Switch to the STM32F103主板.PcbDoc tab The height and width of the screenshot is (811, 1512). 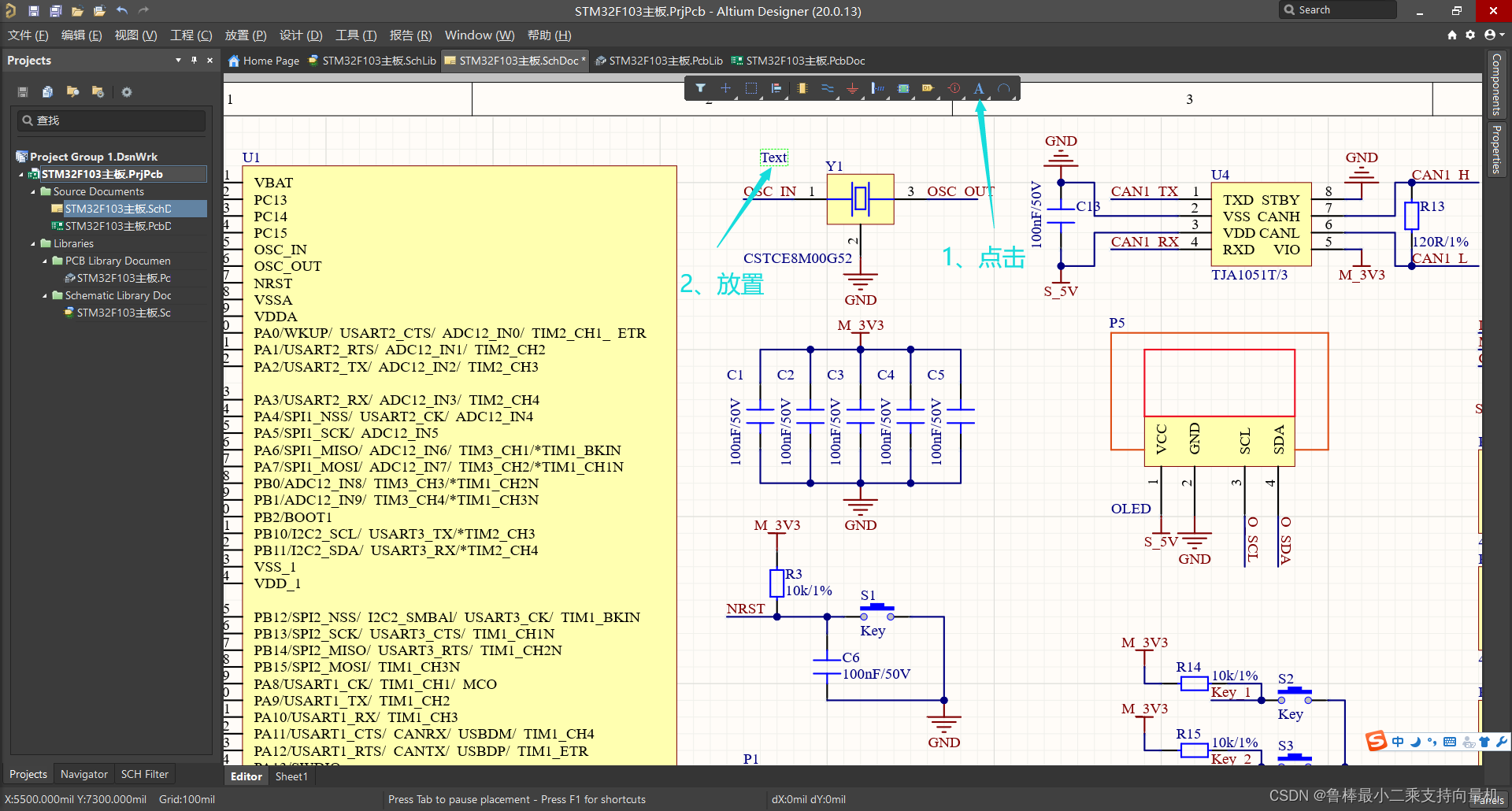tap(798, 61)
